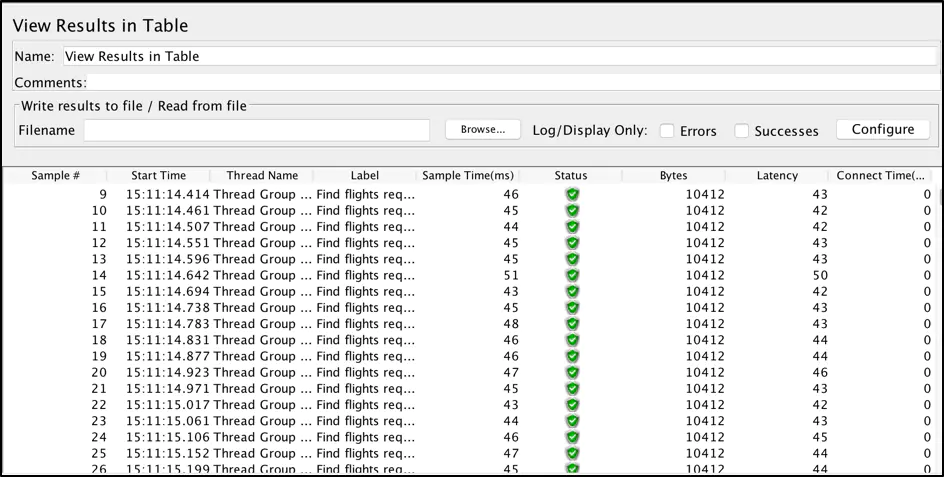944x477 pixels.
Task: Click the Status column header
Action: click(x=571, y=176)
